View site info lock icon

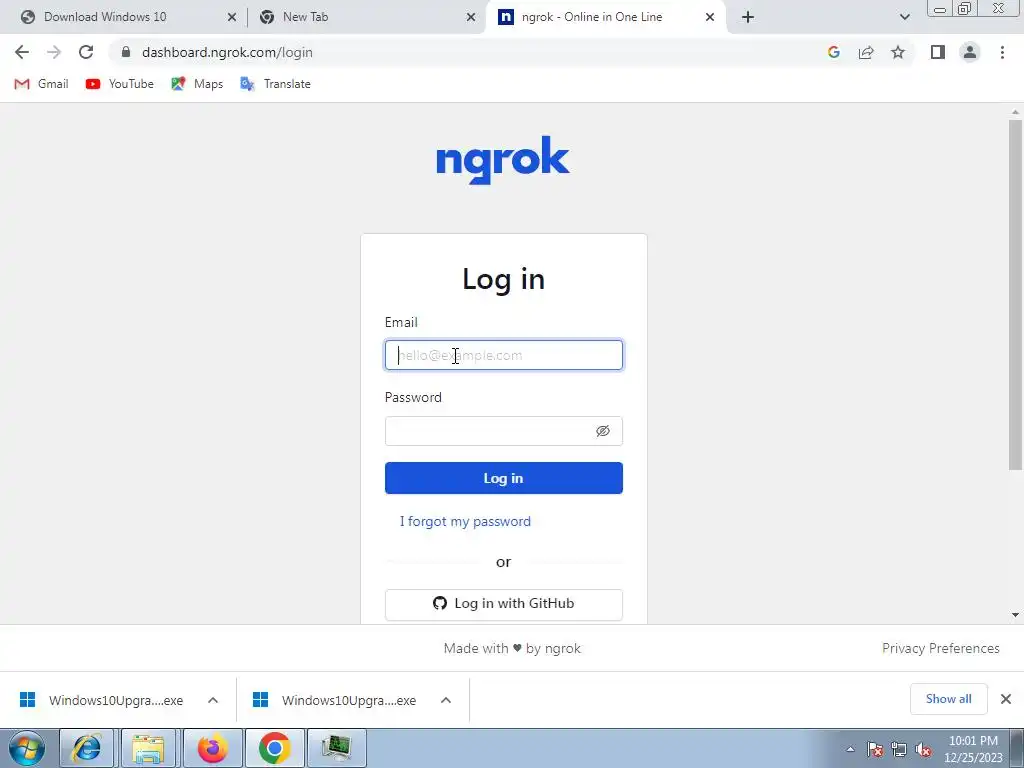[126, 52]
